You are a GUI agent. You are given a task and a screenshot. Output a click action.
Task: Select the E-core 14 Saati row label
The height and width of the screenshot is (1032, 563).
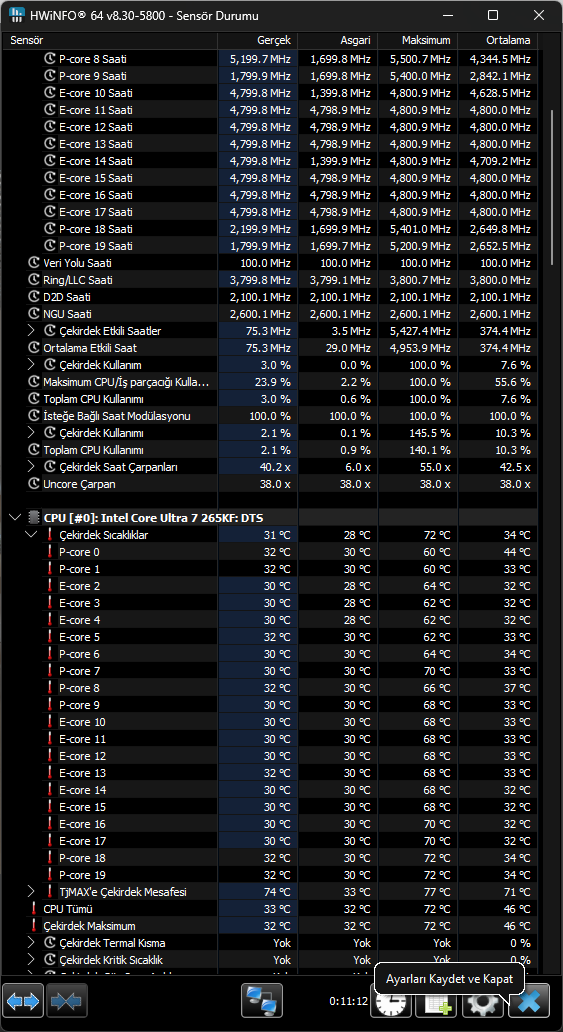95,161
